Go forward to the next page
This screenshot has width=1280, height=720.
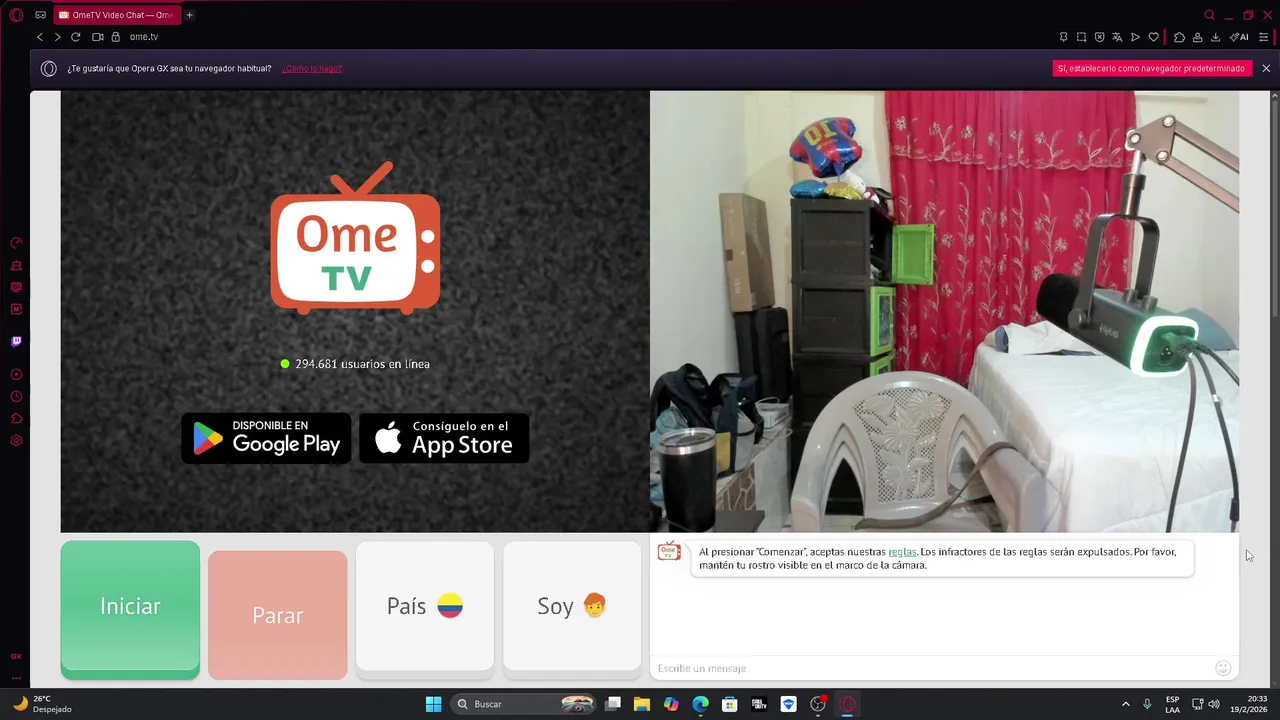pos(57,37)
